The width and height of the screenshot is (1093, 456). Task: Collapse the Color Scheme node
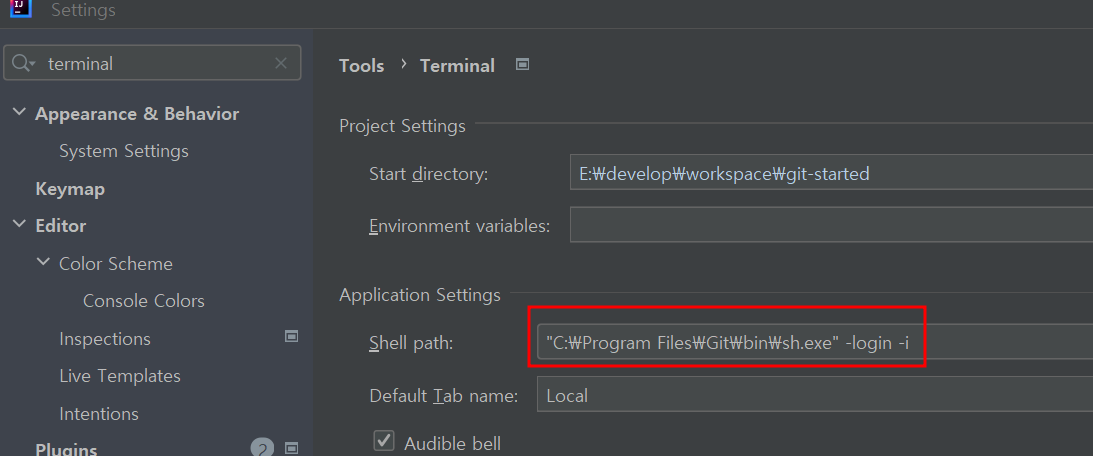coord(43,263)
